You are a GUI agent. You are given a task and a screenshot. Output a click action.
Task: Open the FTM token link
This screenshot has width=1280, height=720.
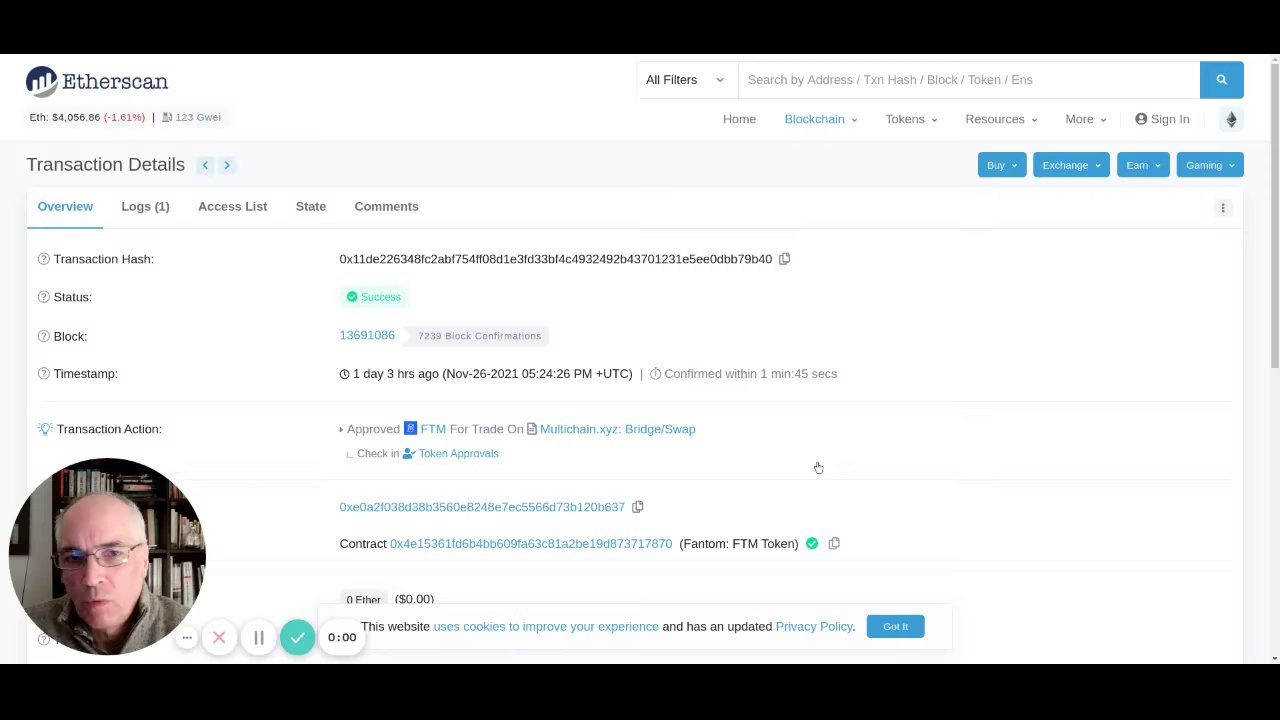pyautogui.click(x=433, y=429)
